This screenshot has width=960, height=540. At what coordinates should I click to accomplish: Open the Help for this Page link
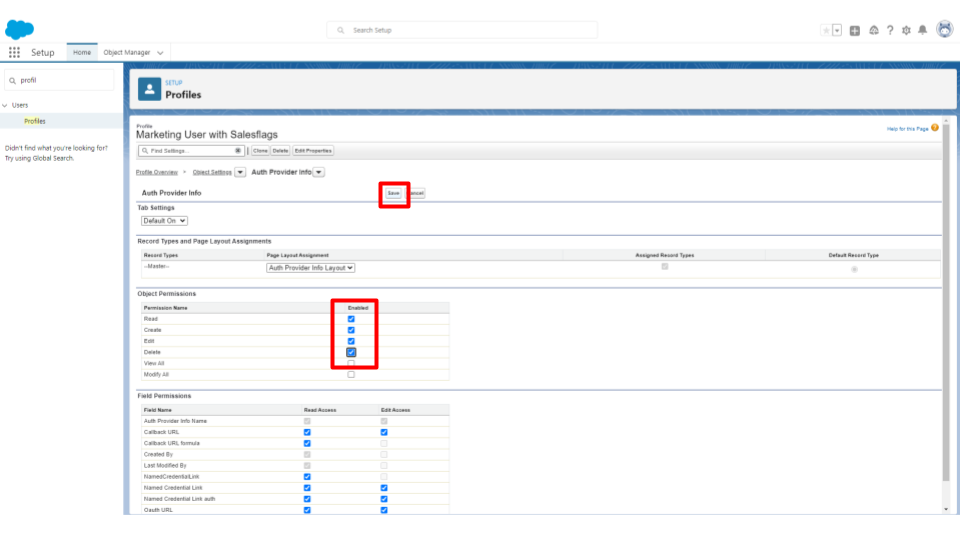coord(907,129)
